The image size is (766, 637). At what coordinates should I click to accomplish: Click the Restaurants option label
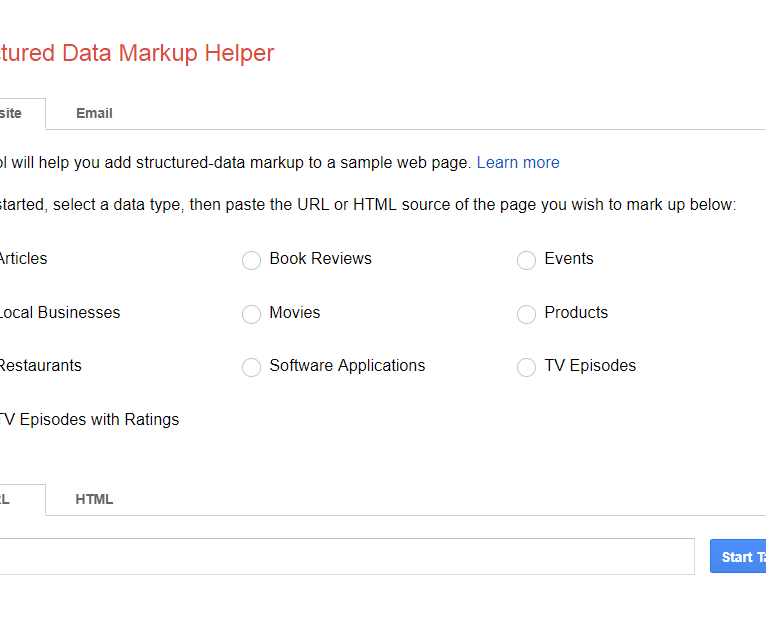click(40, 365)
